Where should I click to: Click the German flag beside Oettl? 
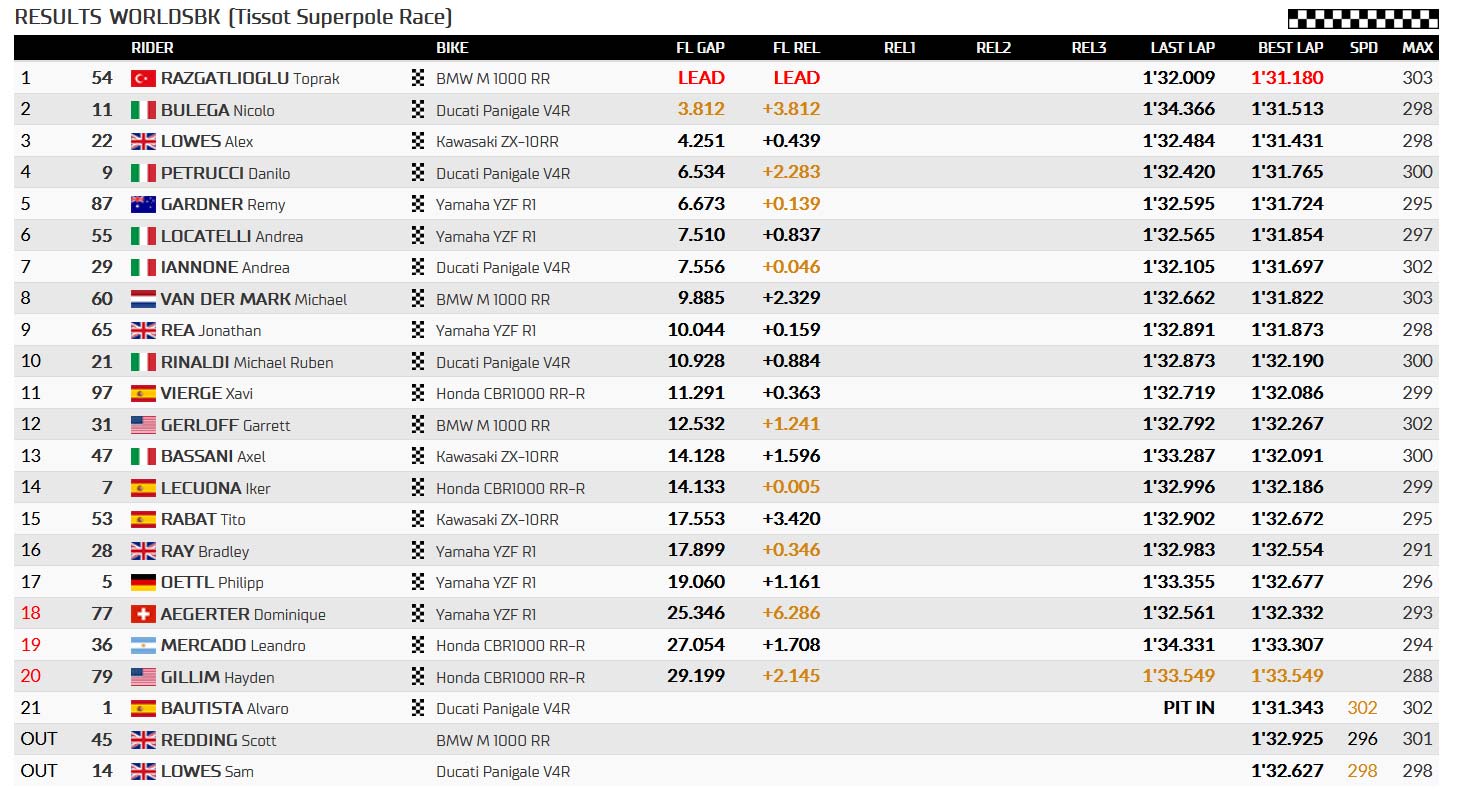pyautogui.click(x=143, y=582)
